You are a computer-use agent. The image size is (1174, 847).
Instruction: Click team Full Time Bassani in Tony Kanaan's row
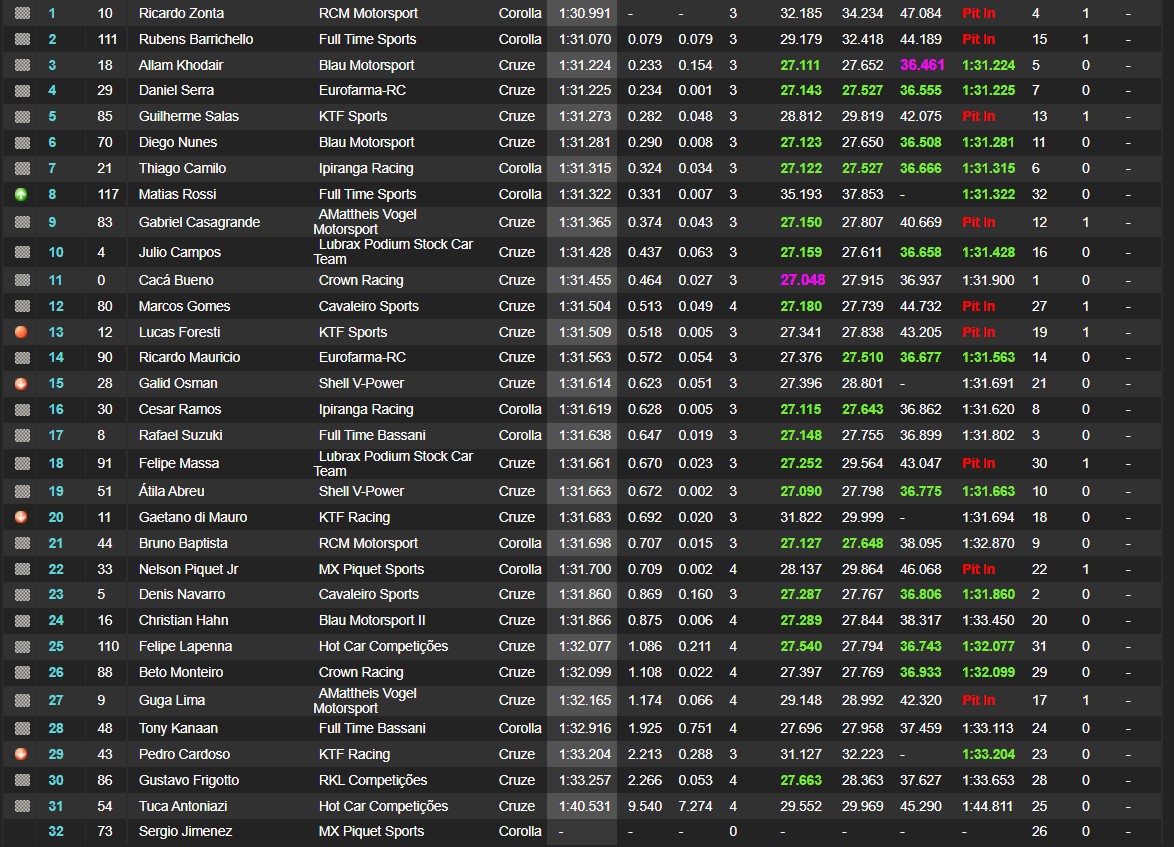pos(372,728)
